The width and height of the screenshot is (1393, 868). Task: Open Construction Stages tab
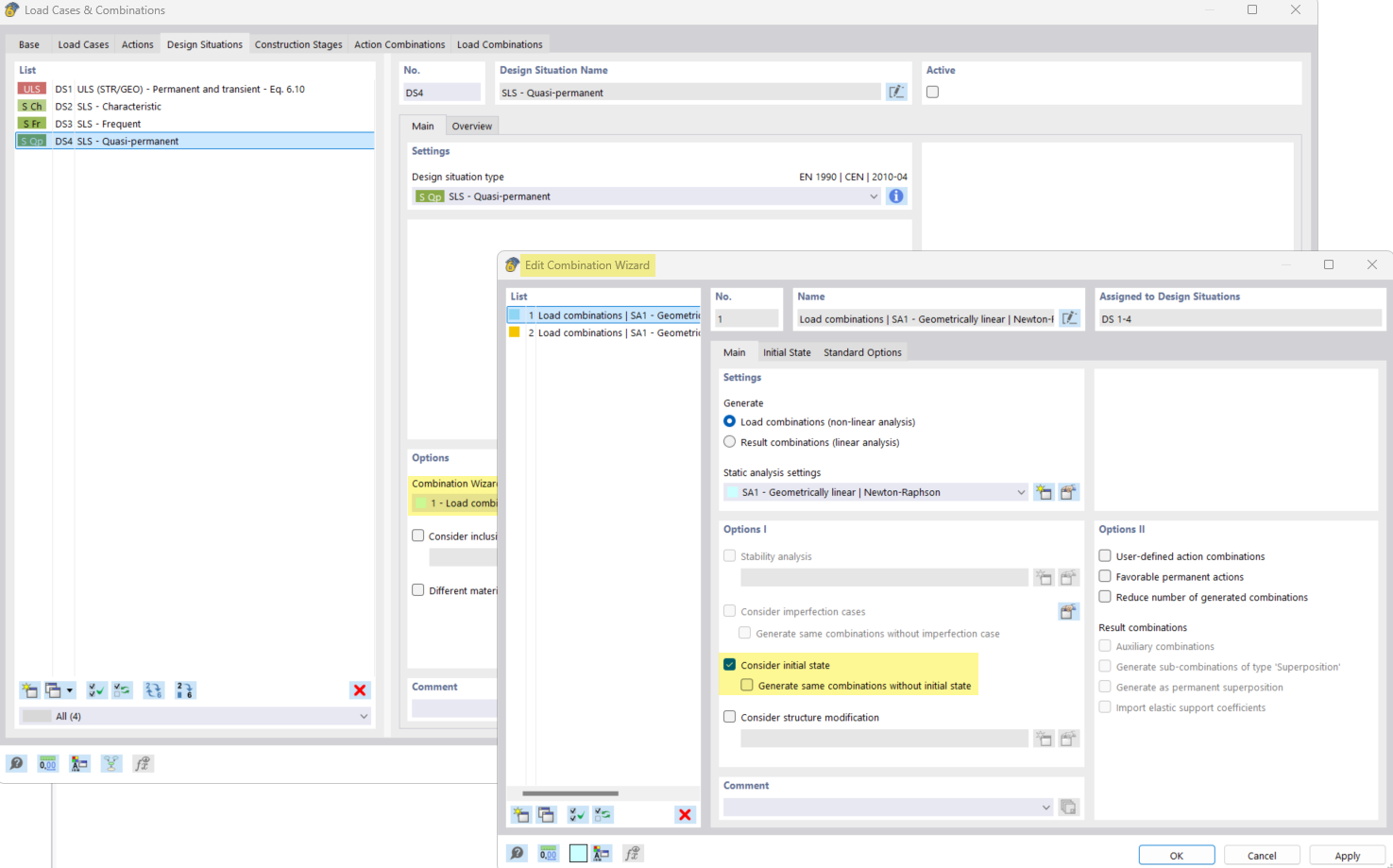click(298, 44)
